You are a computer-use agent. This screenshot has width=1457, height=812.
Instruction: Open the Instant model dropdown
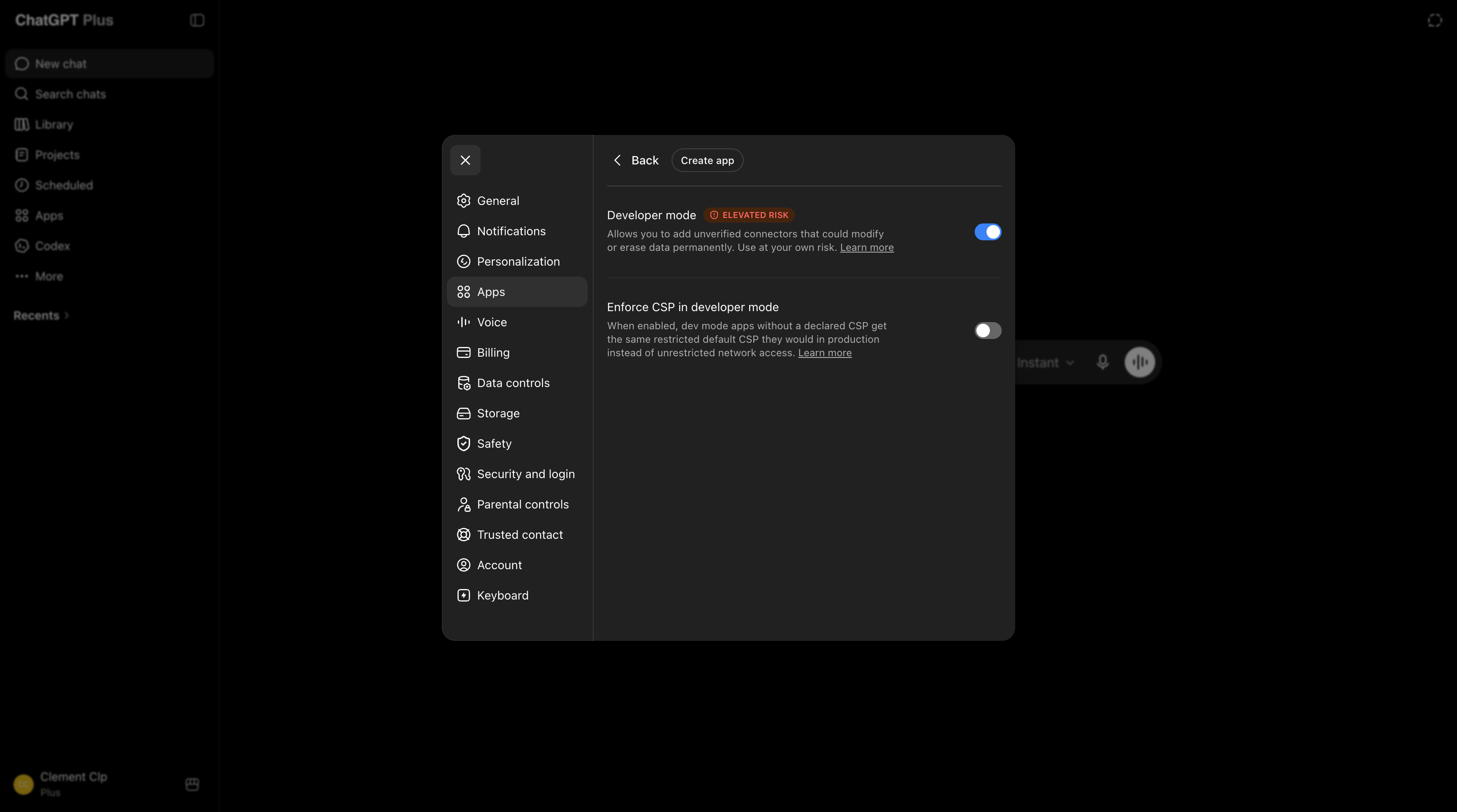tap(1045, 363)
